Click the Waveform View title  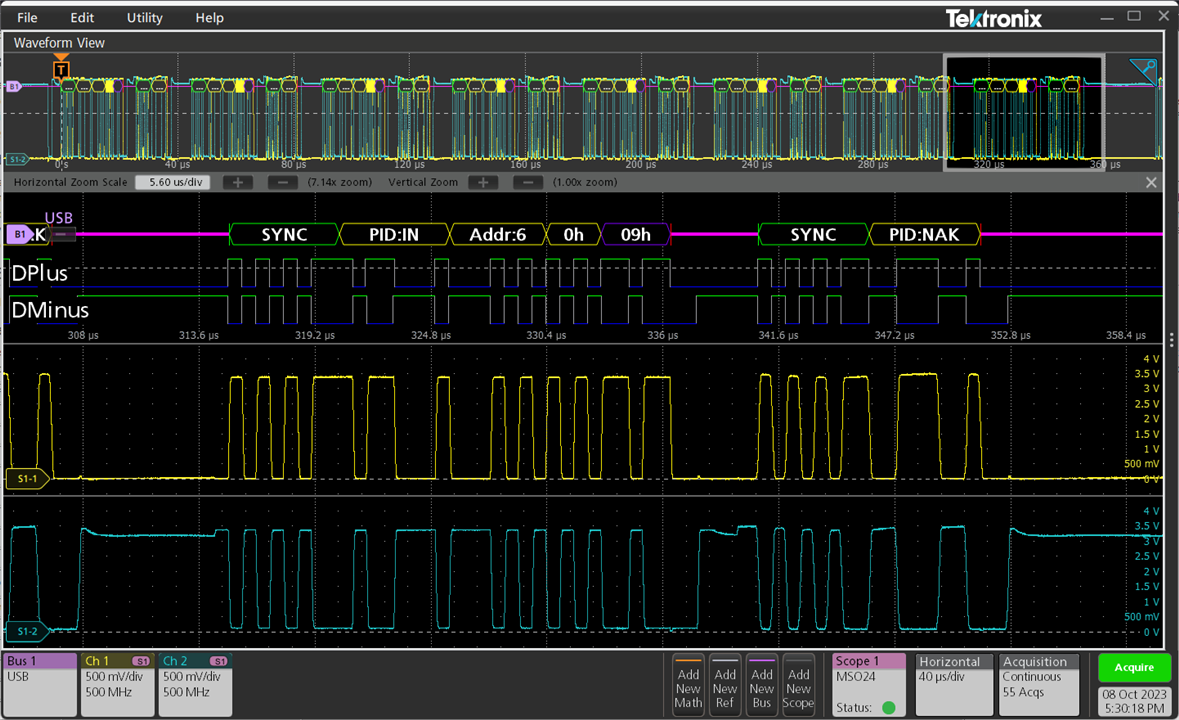point(59,43)
